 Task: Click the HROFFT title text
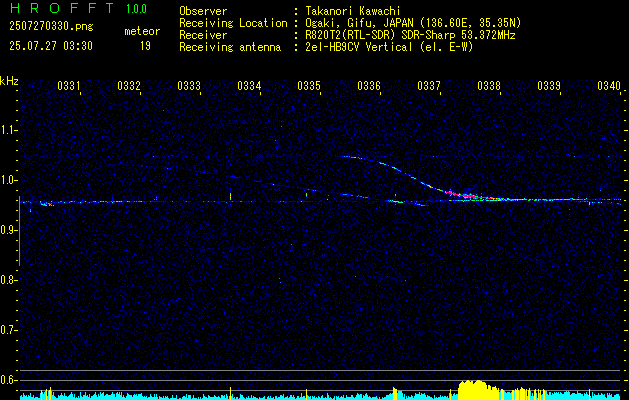click(x=62, y=8)
